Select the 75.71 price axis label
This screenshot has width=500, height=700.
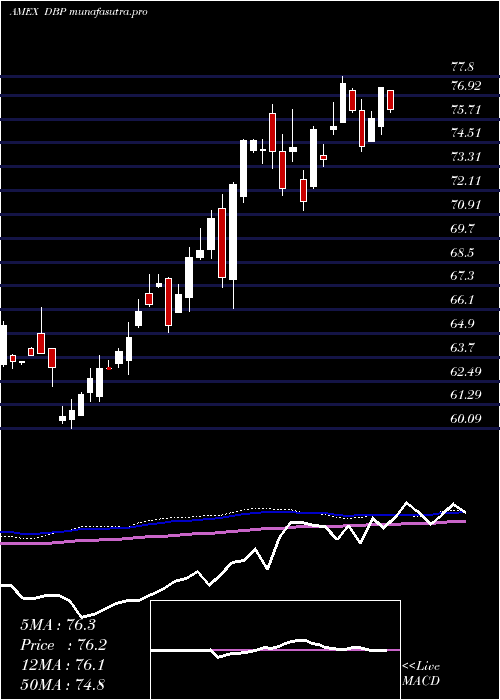tap(466, 109)
